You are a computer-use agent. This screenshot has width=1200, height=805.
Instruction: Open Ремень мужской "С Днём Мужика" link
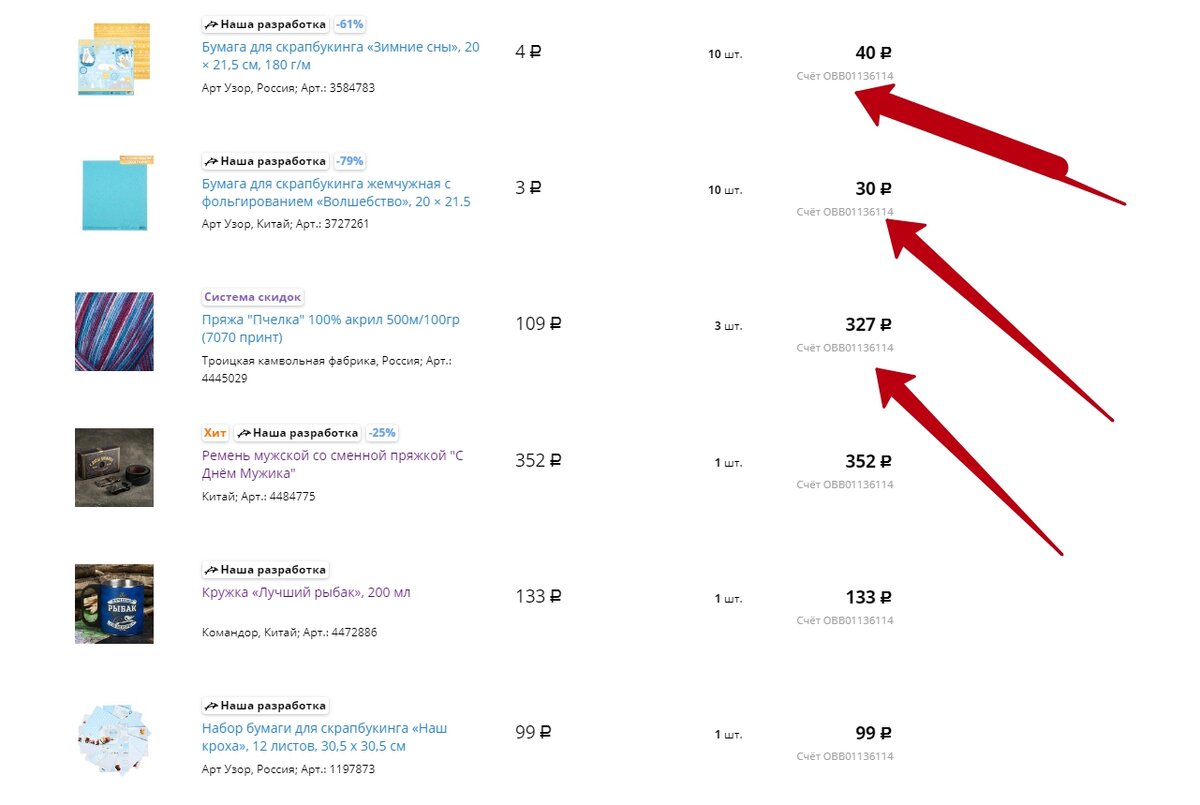(x=333, y=464)
